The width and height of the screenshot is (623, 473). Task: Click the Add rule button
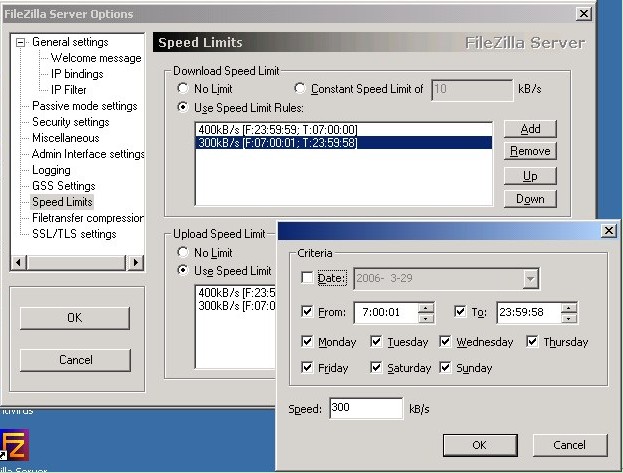point(530,129)
